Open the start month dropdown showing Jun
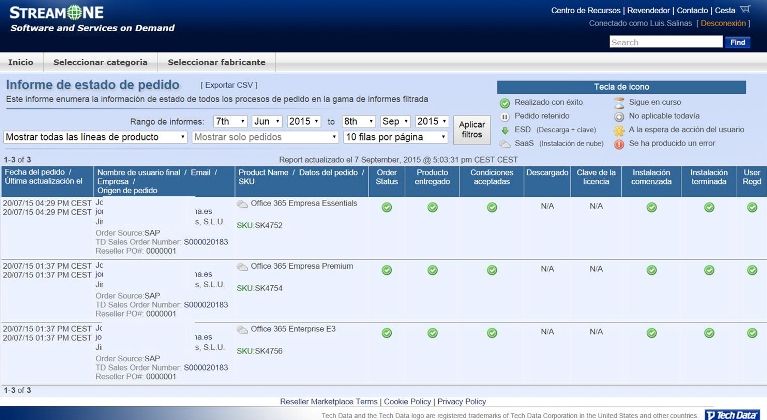The width and height of the screenshot is (767, 420). 267,121
